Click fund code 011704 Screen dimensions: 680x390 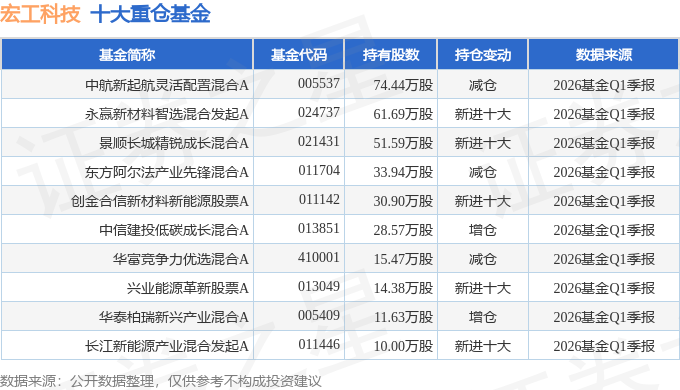(319, 170)
